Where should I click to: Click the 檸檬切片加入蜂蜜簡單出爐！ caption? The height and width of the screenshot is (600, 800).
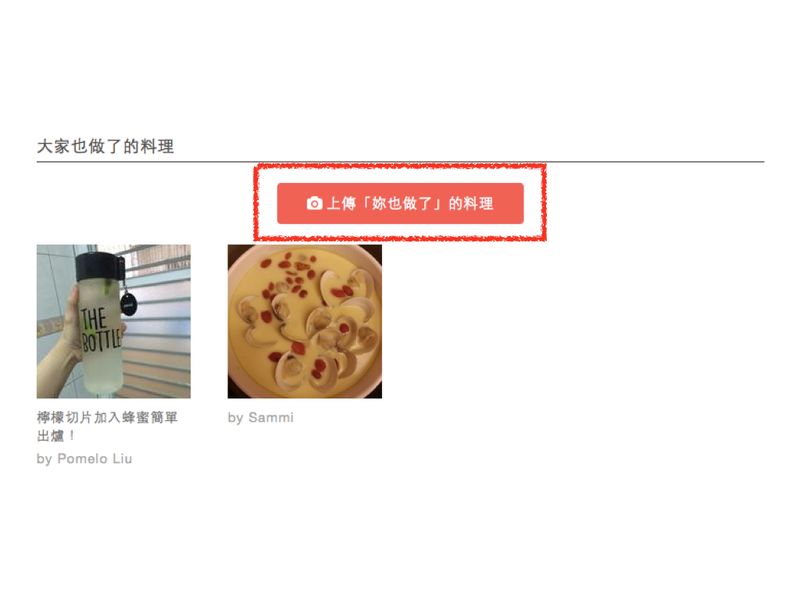(x=107, y=426)
